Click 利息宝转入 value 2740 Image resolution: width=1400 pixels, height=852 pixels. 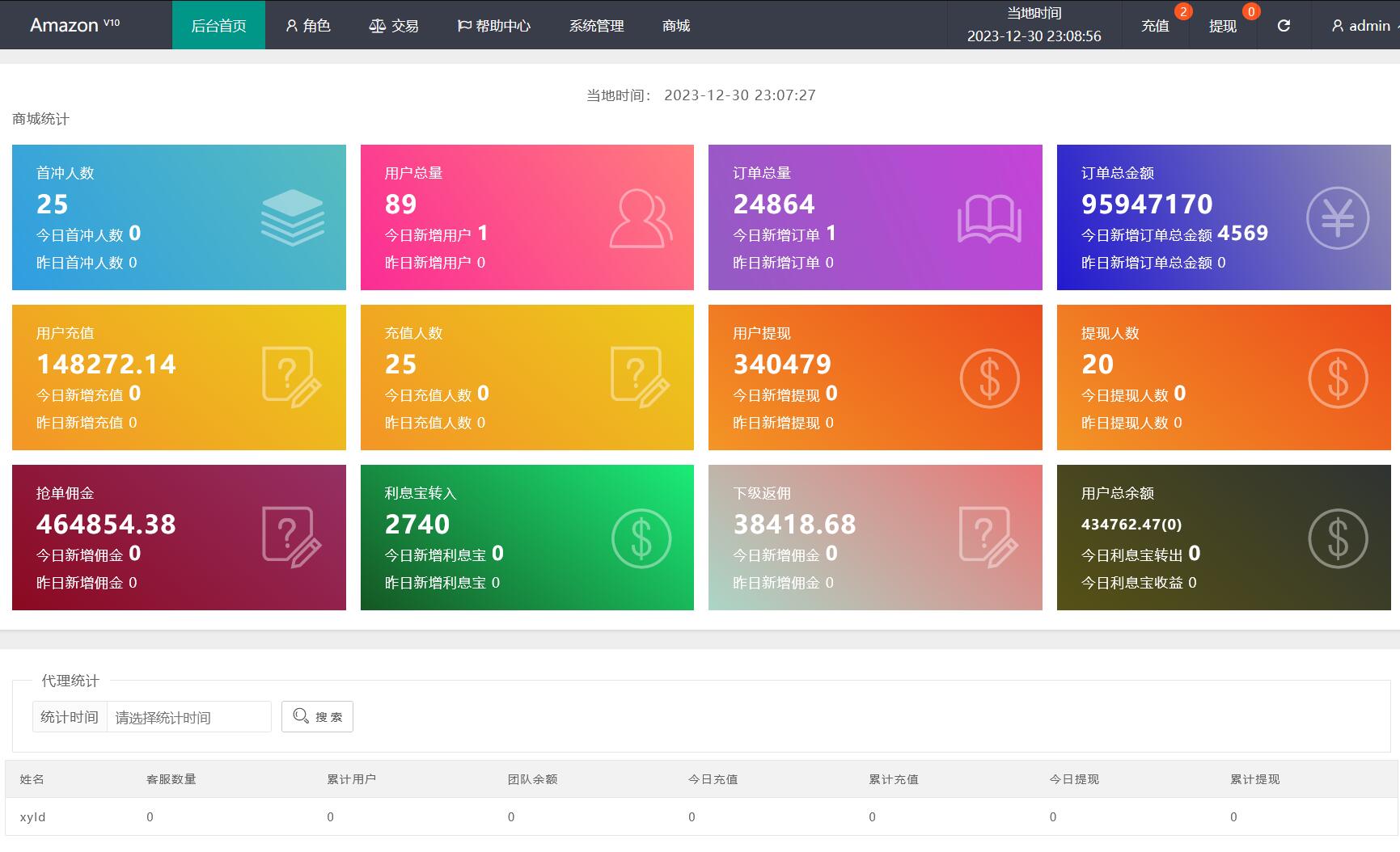pyautogui.click(x=417, y=524)
